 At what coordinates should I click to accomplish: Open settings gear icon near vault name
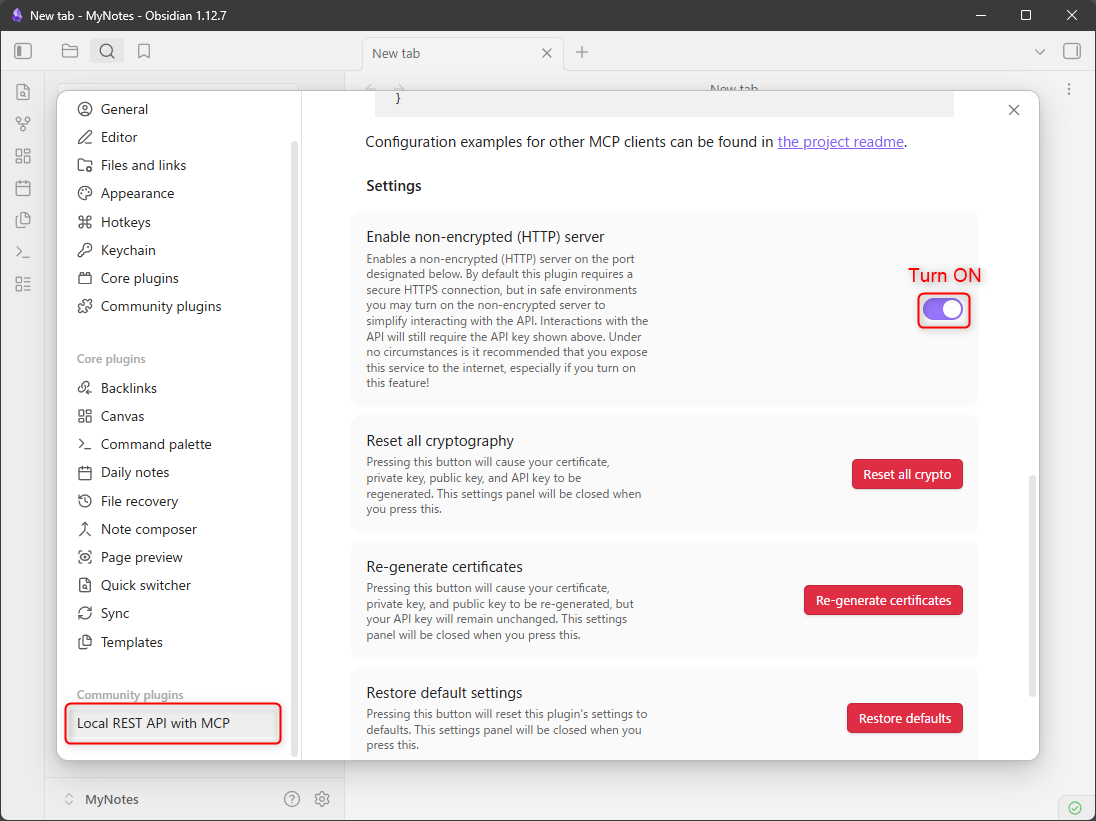(x=322, y=799)
